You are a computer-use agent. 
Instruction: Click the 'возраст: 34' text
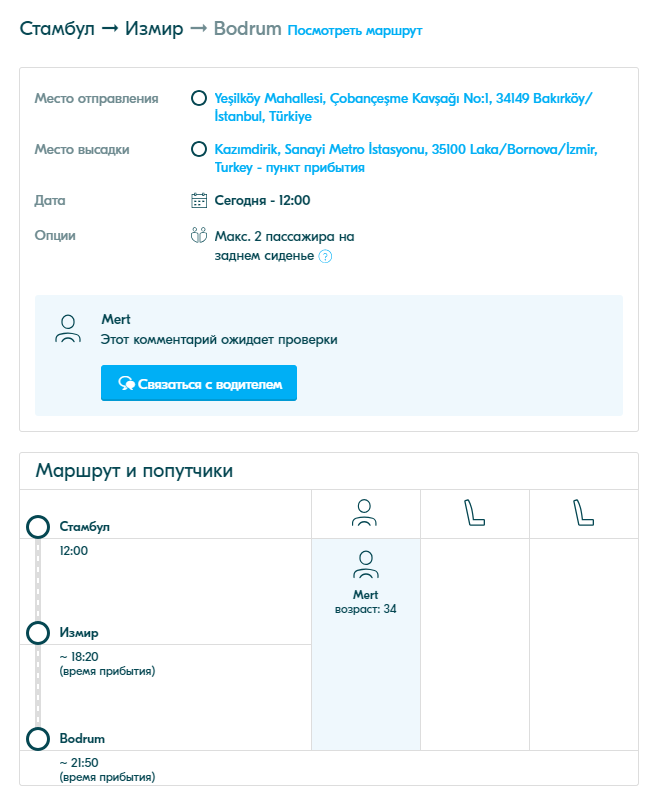point(366,609)
